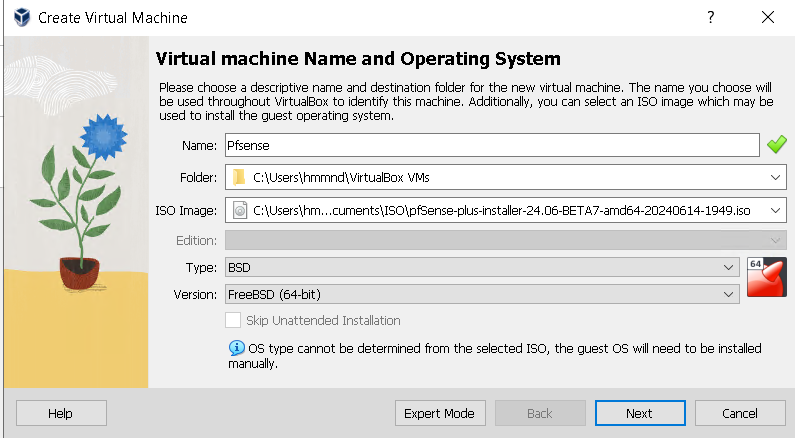The image size is (795, 438).
Task: Click the ISO Image: field label
Action: click(186, 210)
